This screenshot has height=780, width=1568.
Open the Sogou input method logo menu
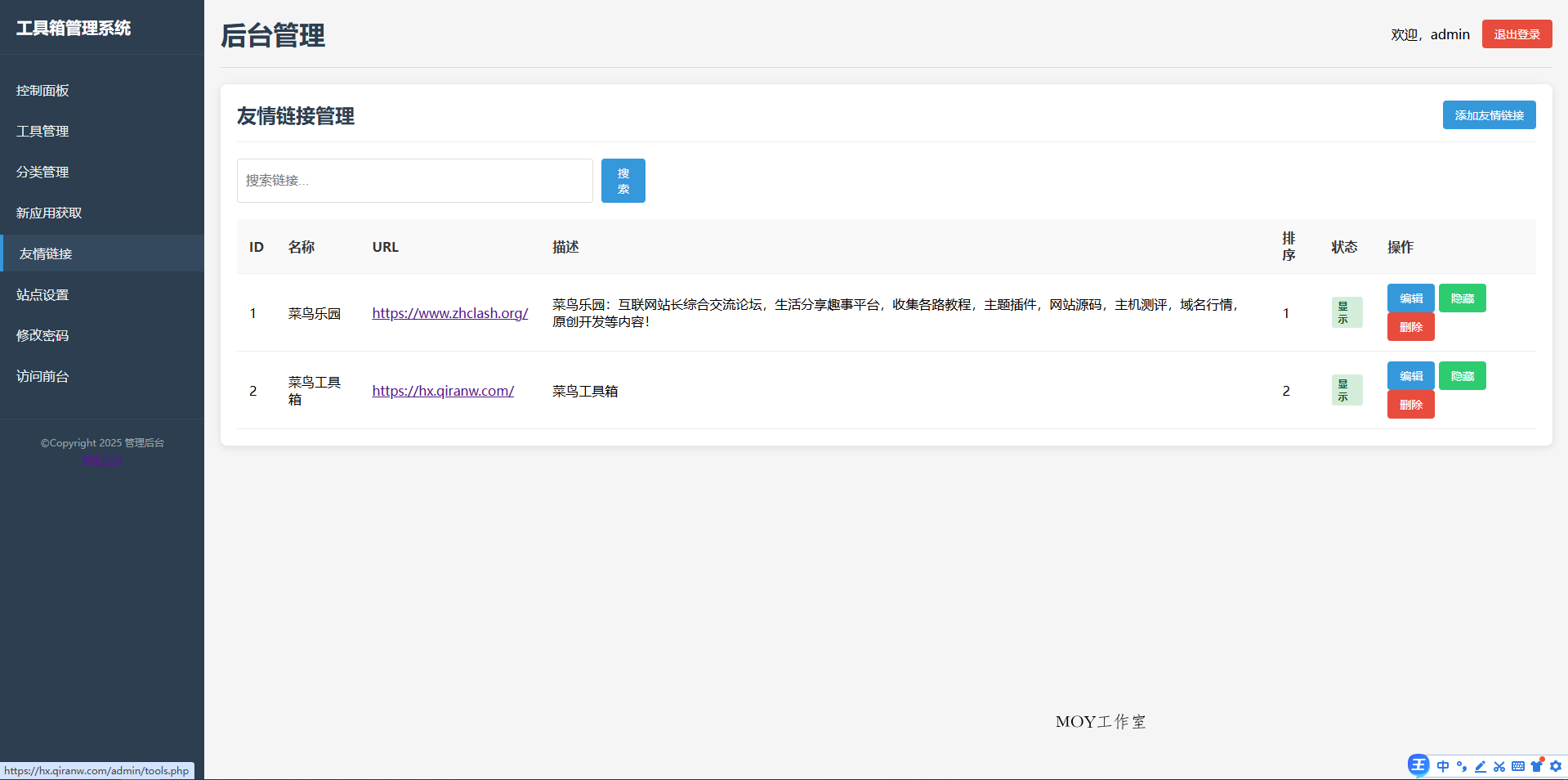pyautogui.click(x=1418, y=765)
